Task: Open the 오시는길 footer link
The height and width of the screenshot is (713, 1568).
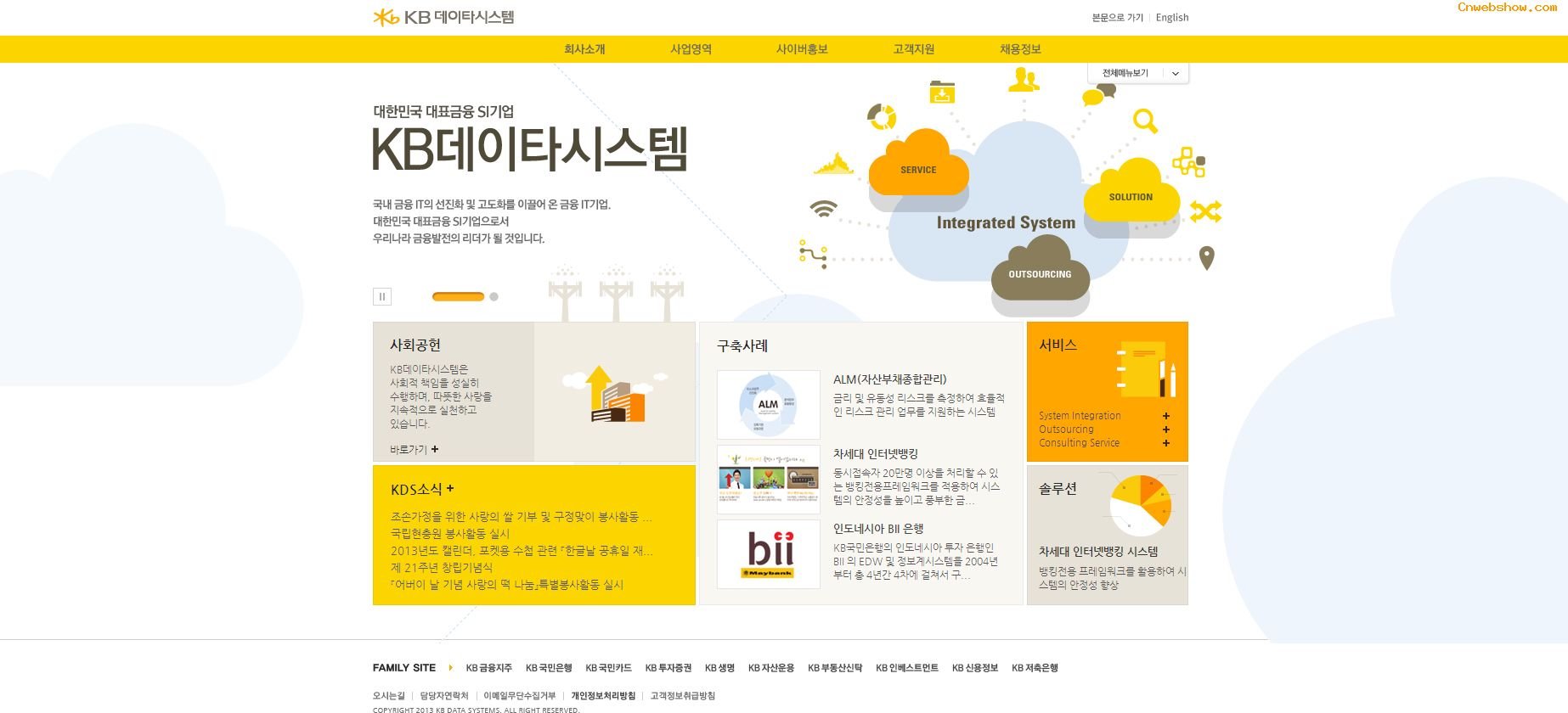Action: (389, 696)
